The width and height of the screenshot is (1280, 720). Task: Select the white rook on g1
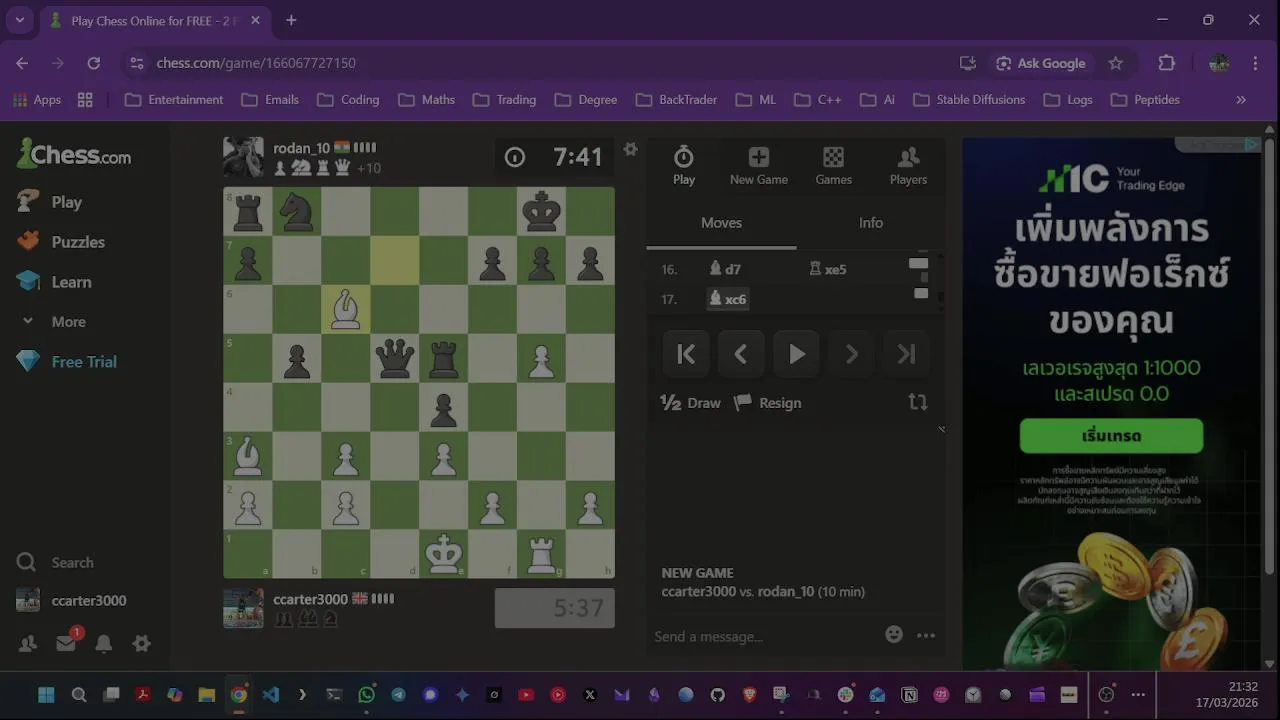(x=541, y=554)
